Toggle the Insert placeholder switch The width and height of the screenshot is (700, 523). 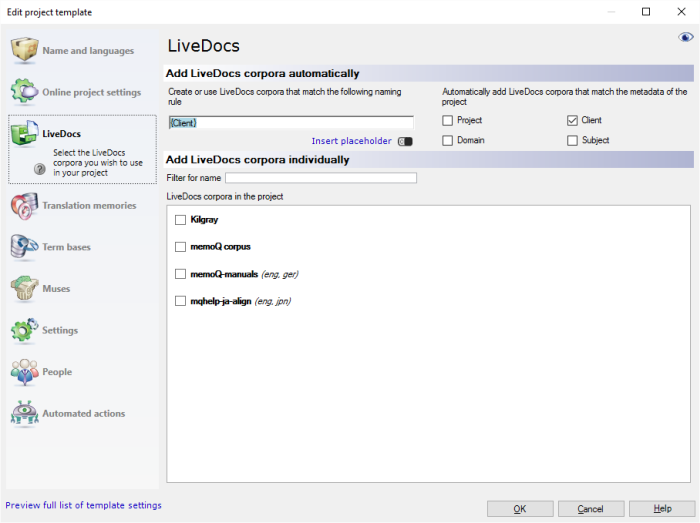(x=404, y=142)
